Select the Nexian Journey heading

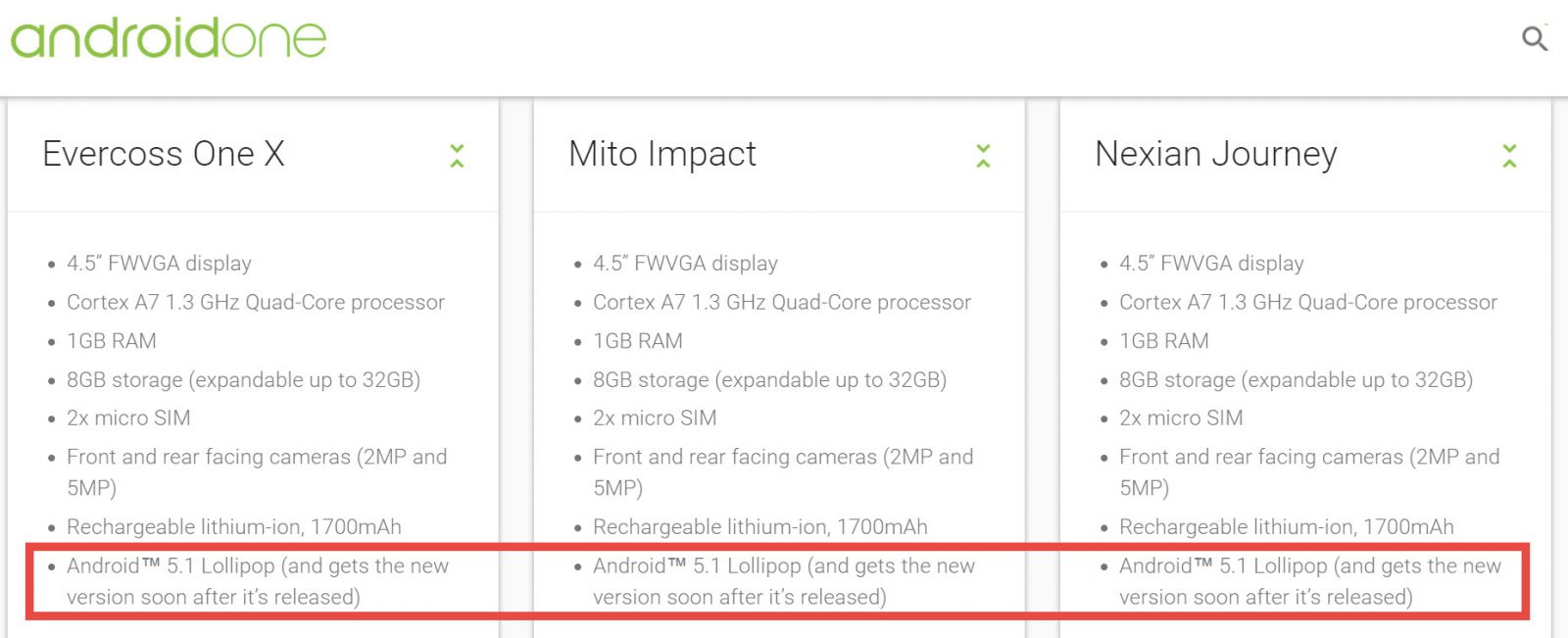(x=1216, y=154)
